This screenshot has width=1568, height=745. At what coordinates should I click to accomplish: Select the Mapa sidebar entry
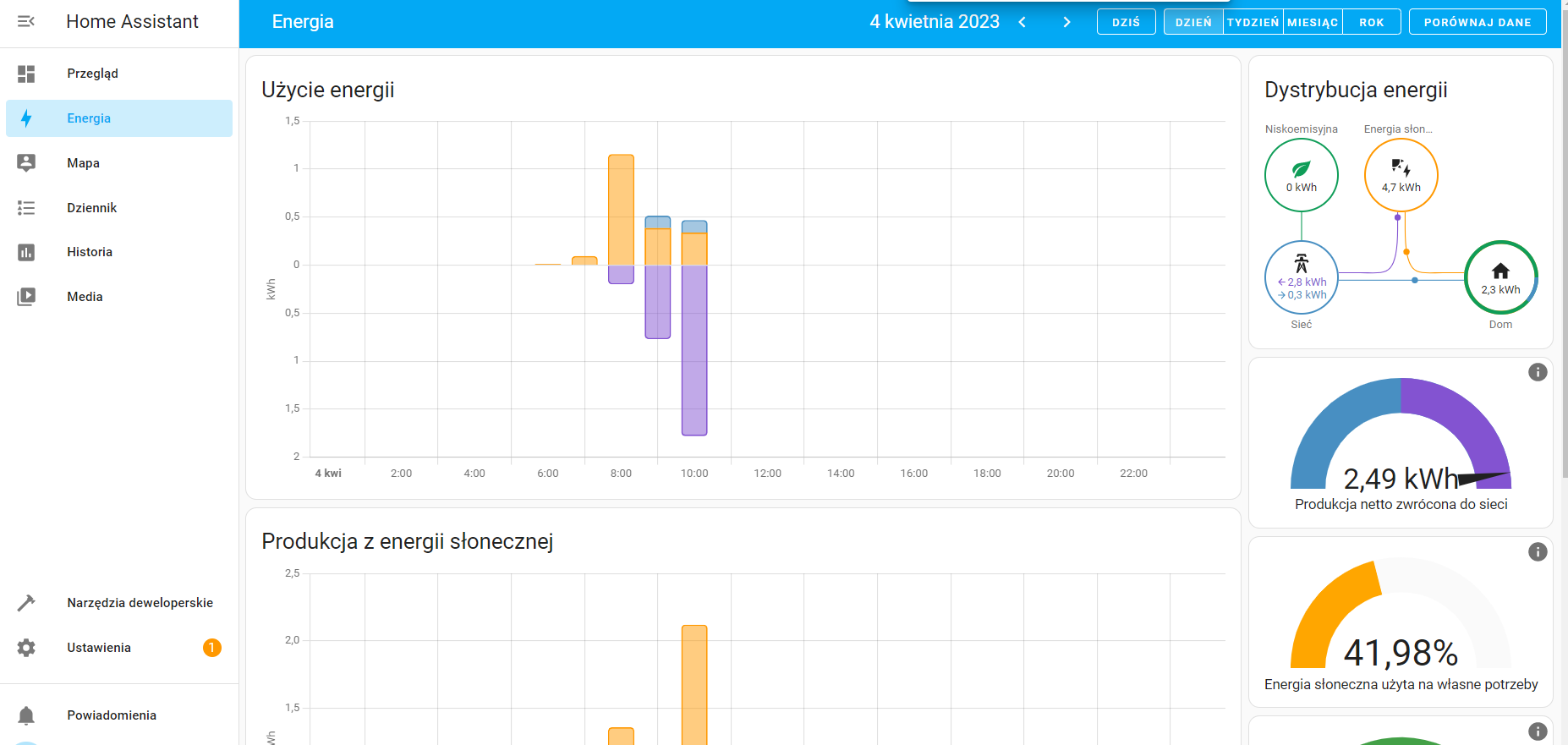[x=119, y=163]
